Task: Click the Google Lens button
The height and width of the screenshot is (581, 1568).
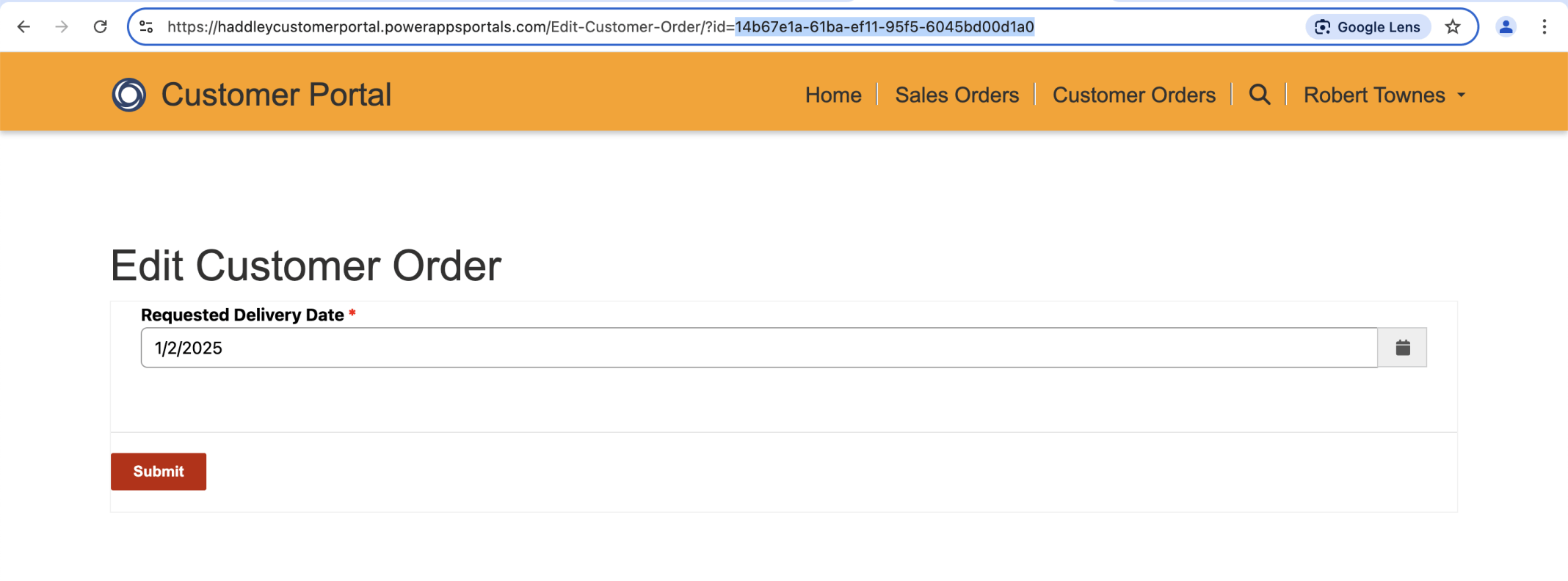Action: coord(1368,27)
